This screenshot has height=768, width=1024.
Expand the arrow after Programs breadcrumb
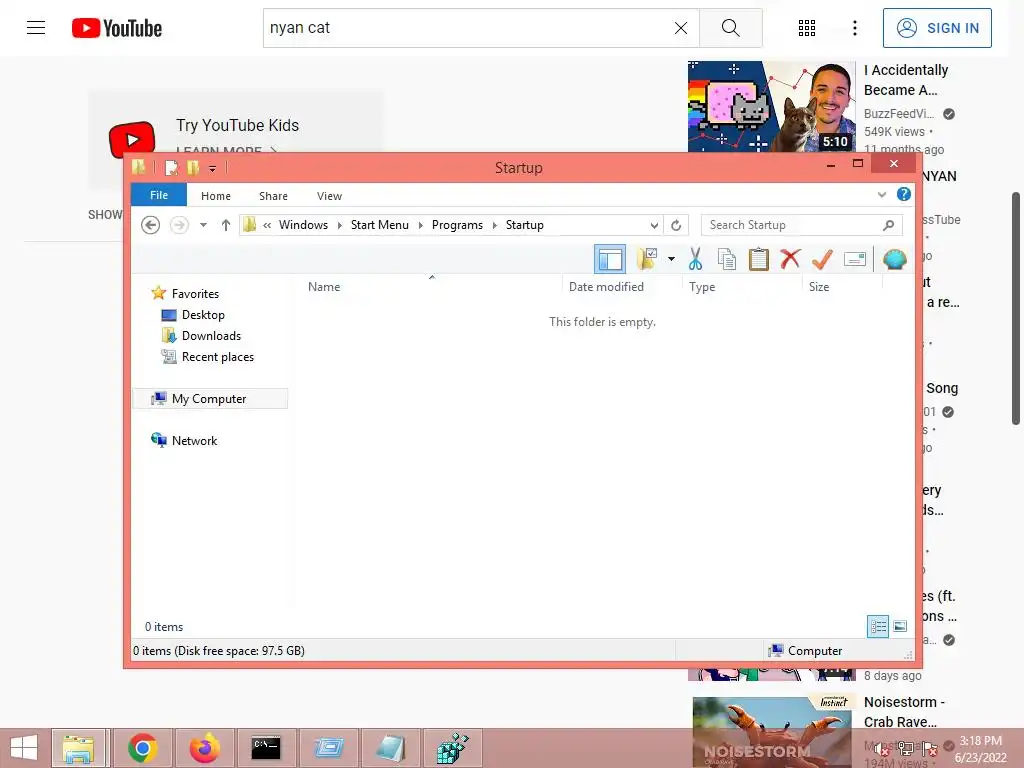[494, 225]
